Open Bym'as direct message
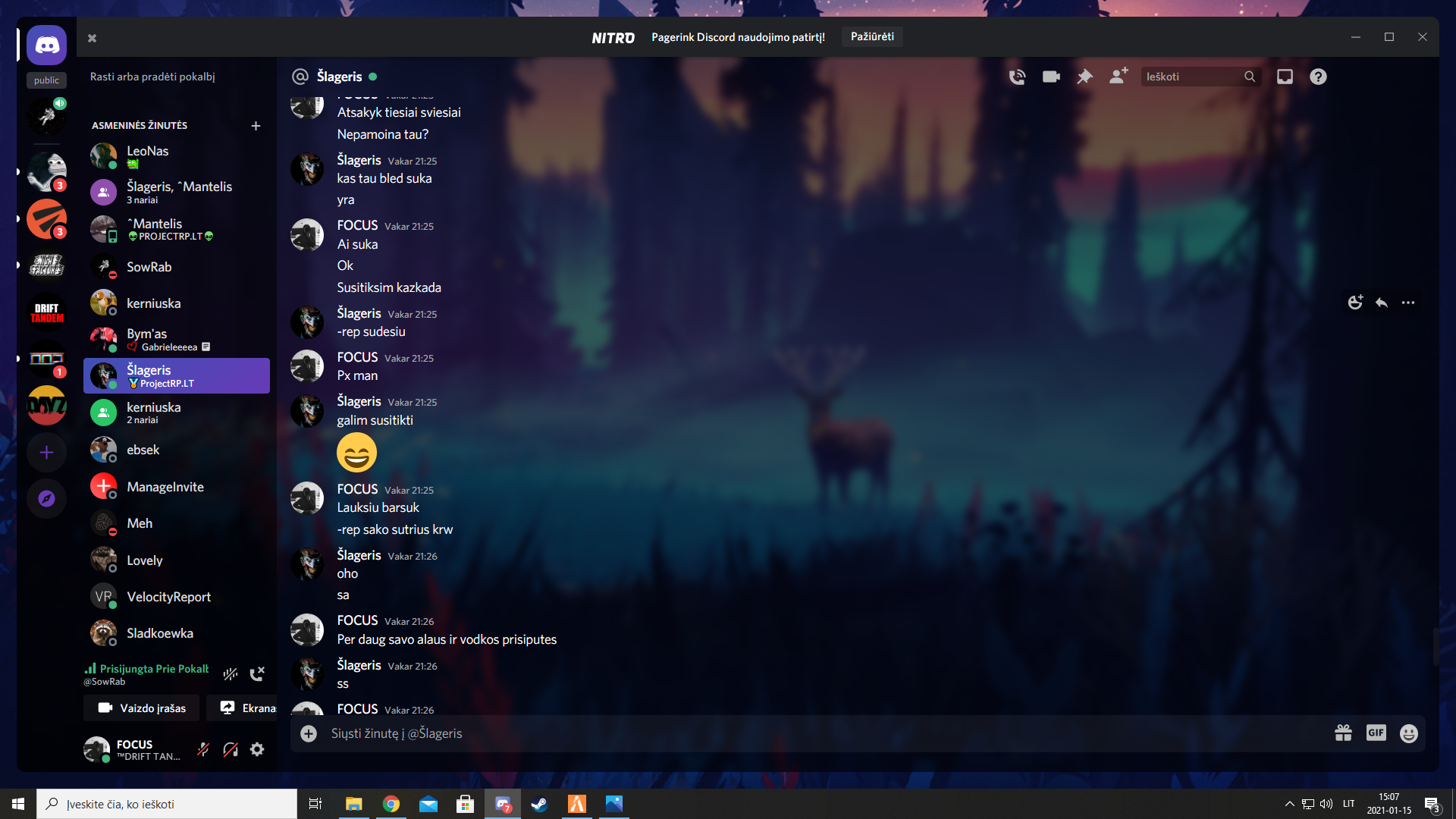Image resolution: width=1456 pixels, height=819 pixels. pos(177,339)
